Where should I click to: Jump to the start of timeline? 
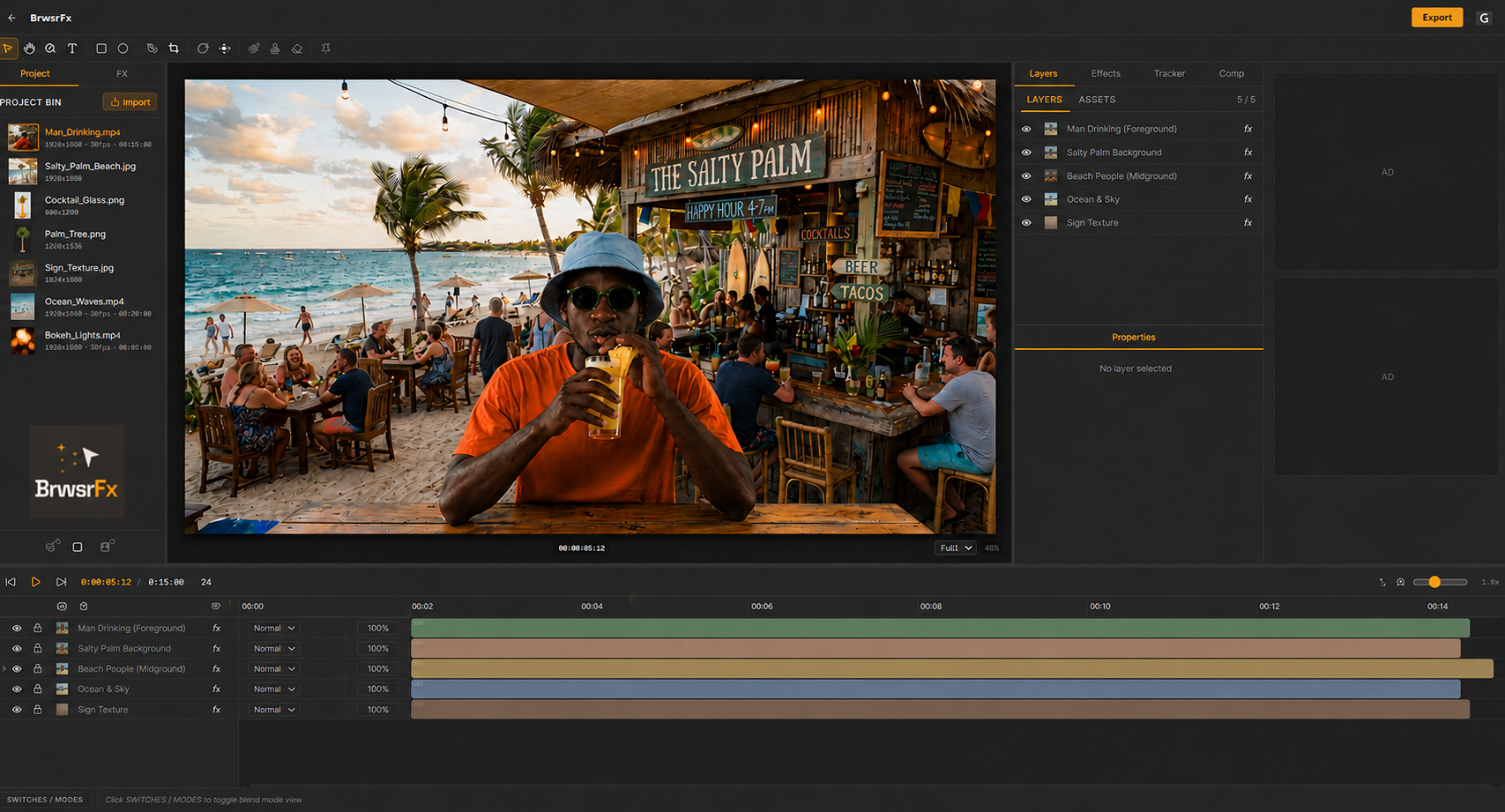[x=11, y=582]
